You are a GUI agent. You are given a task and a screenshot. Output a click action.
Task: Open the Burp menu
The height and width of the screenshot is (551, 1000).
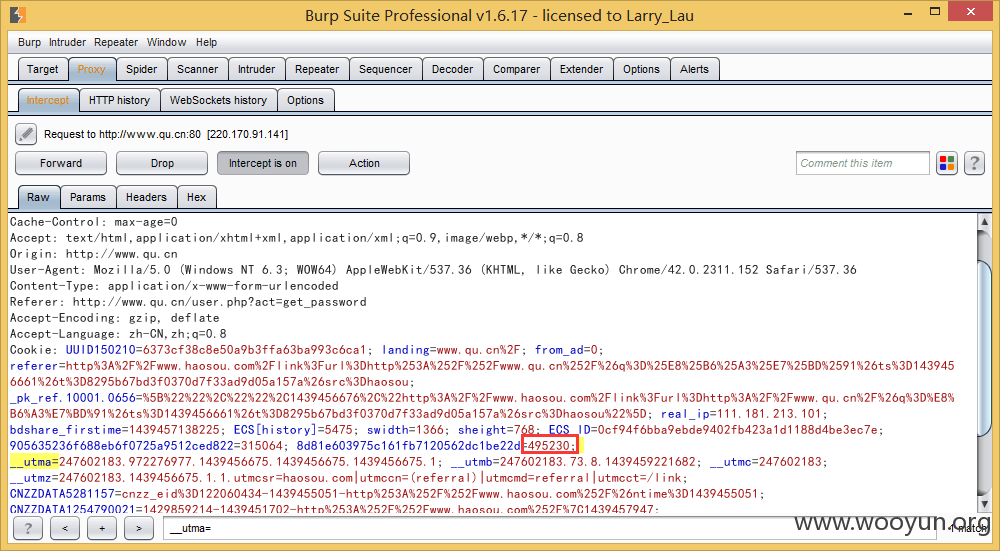point(29,42)
